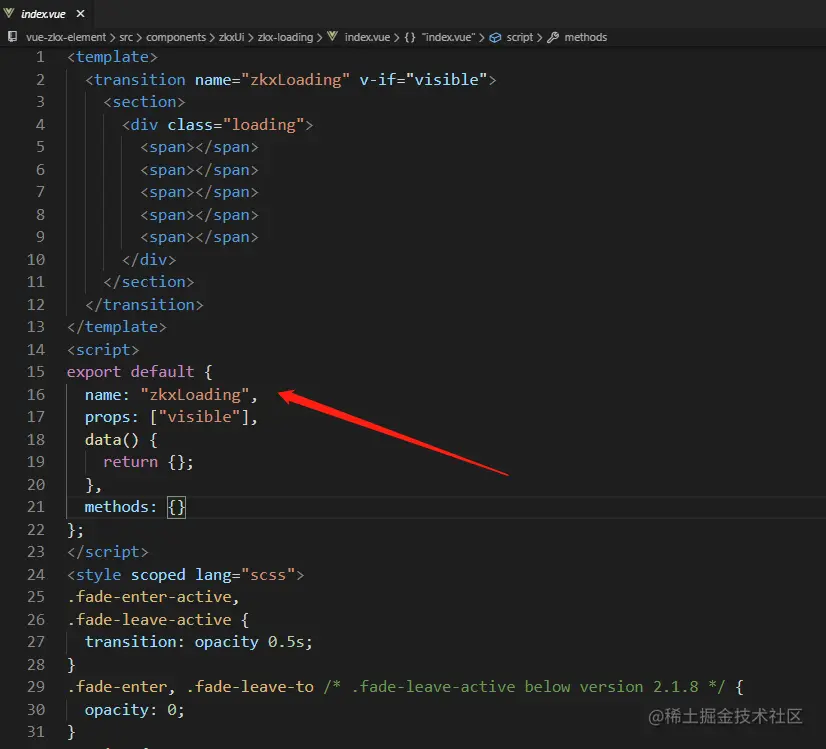Click the props property on line 17
The width and height of the screenshot is (826, 749).
(108, 417)
